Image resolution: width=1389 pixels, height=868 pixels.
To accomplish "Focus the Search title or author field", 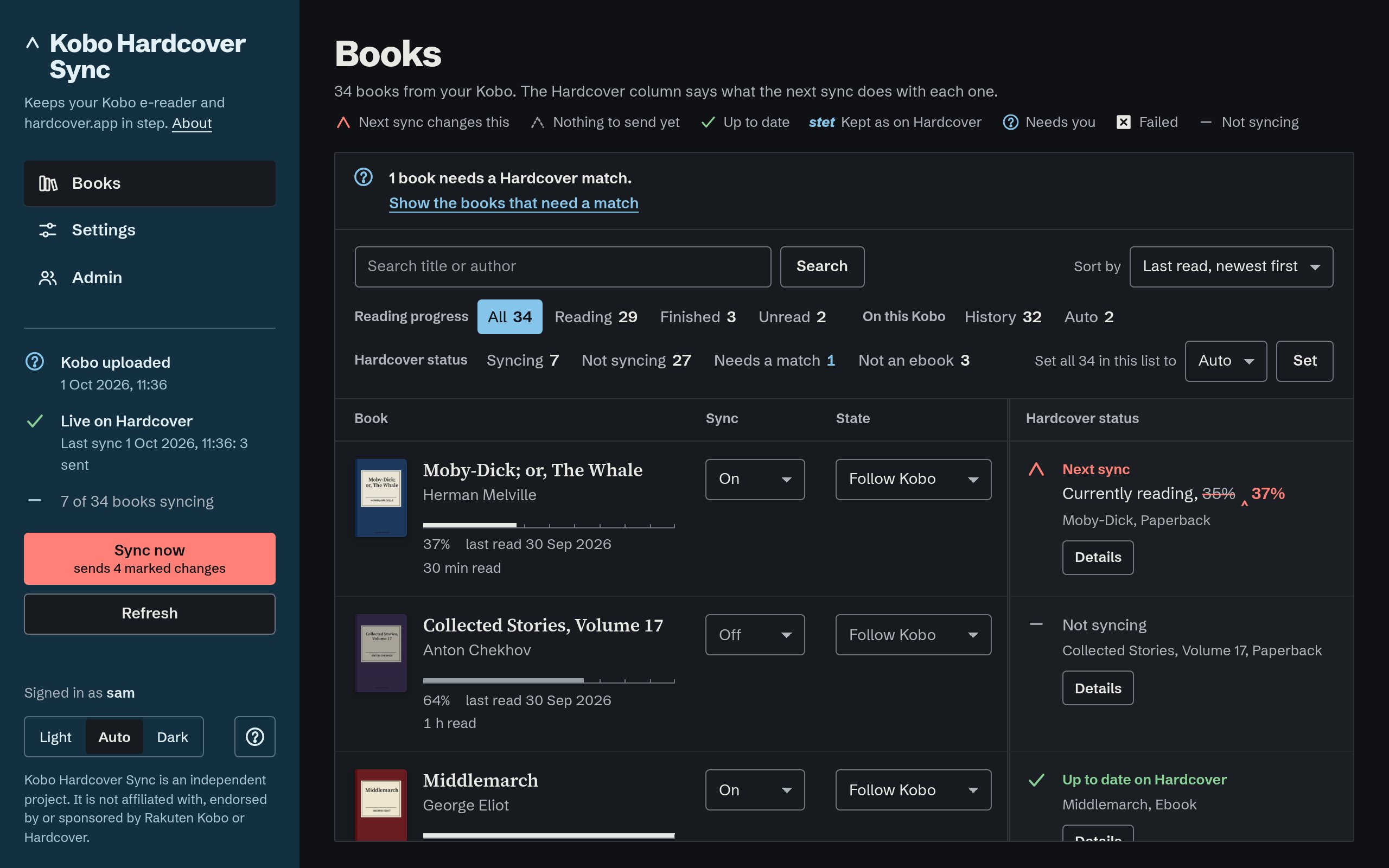I will click(x=563, y=266).
